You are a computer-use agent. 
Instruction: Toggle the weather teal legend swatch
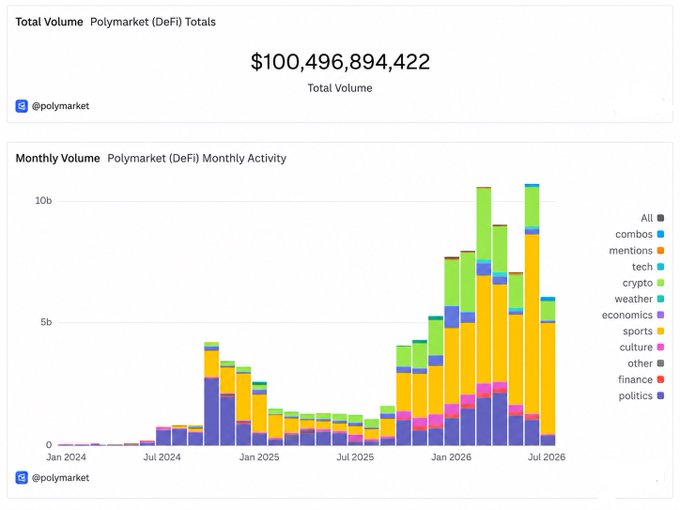point(660,299)
